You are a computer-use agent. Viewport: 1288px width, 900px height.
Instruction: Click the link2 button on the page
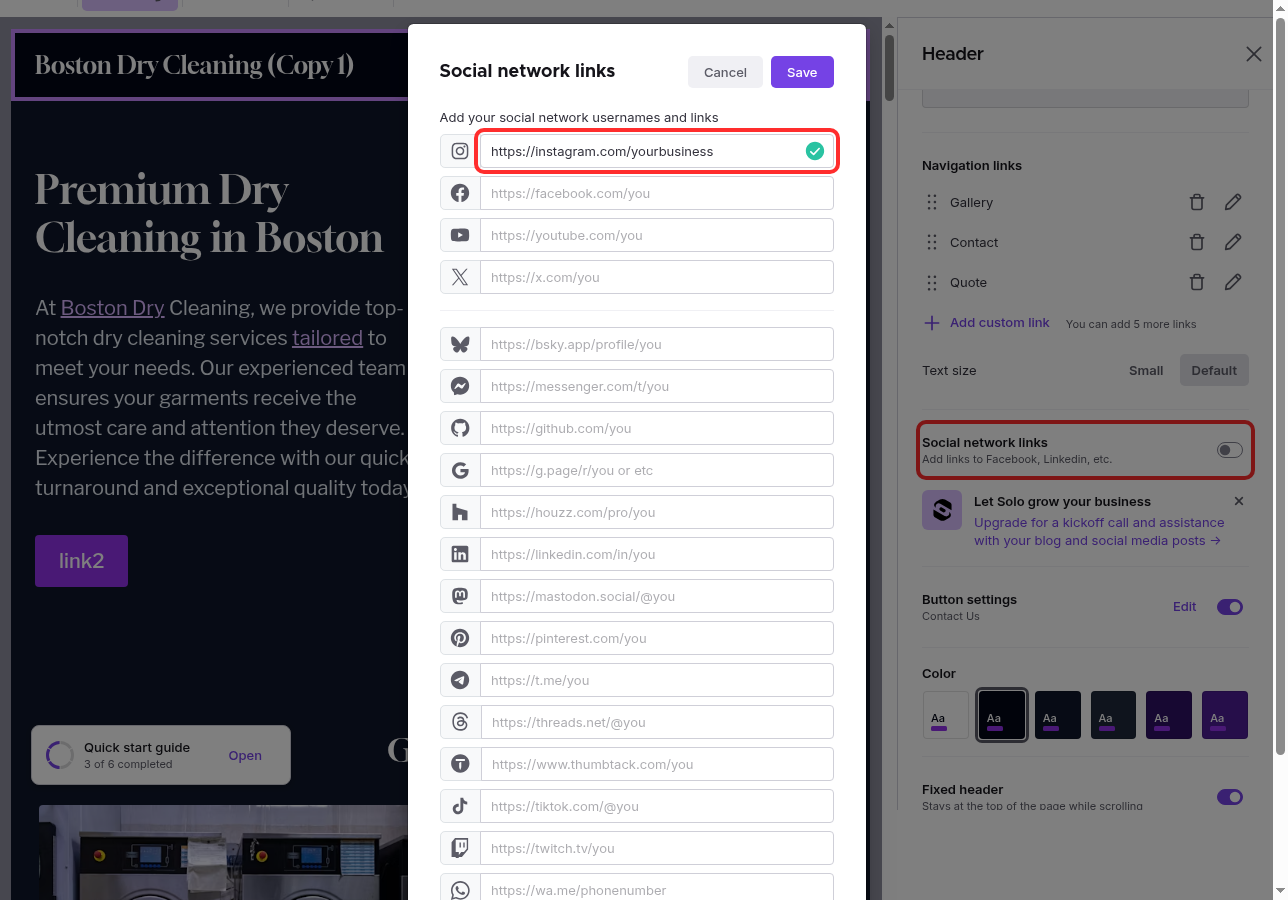(x=81, y=561)
